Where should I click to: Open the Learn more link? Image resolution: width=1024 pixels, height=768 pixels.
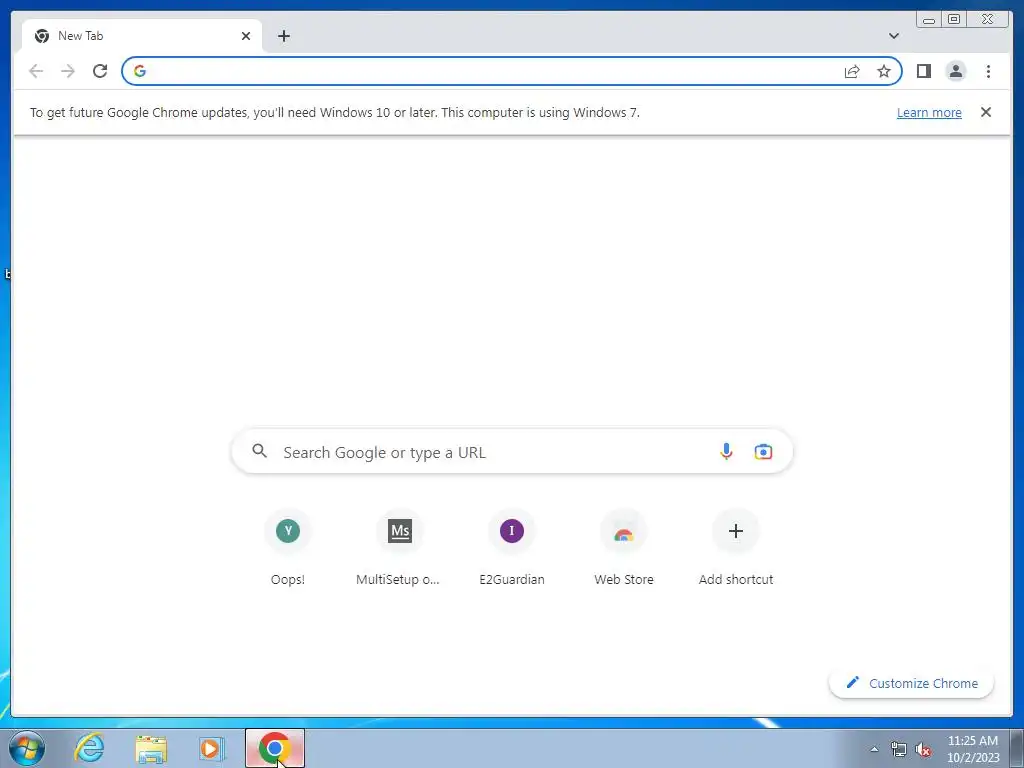[x=929, y=112]
